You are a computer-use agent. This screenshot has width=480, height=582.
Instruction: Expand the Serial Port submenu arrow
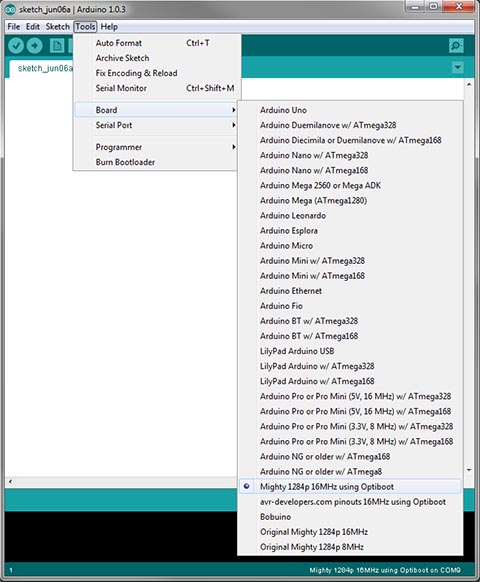(x=234, y=125)
